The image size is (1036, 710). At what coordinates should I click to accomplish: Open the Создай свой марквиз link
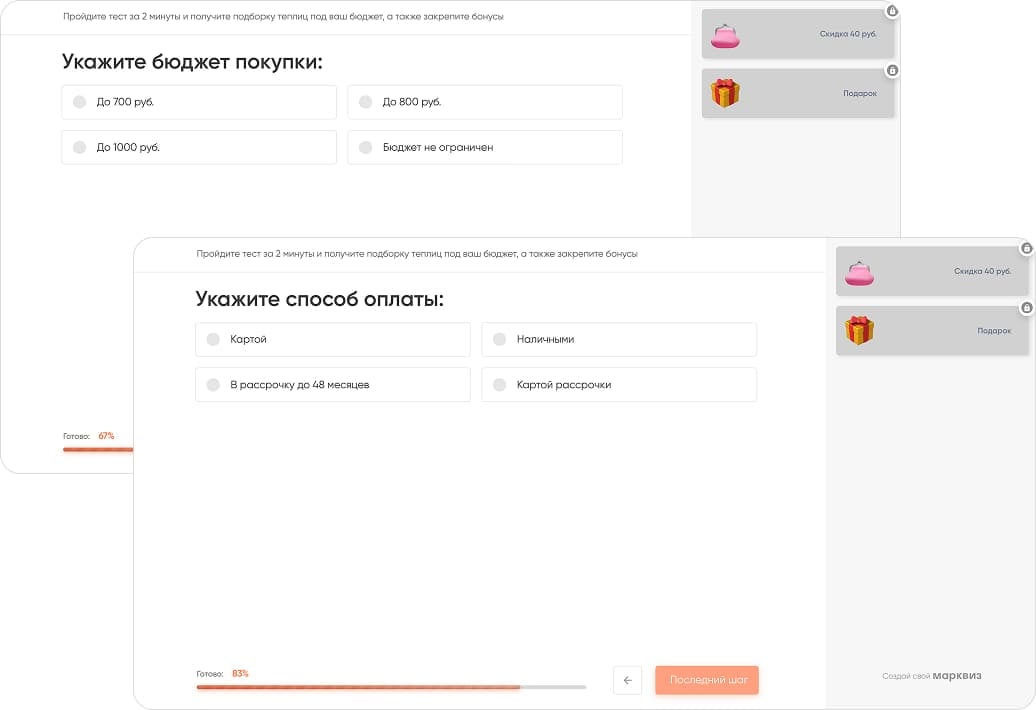(x=932, y=675)
